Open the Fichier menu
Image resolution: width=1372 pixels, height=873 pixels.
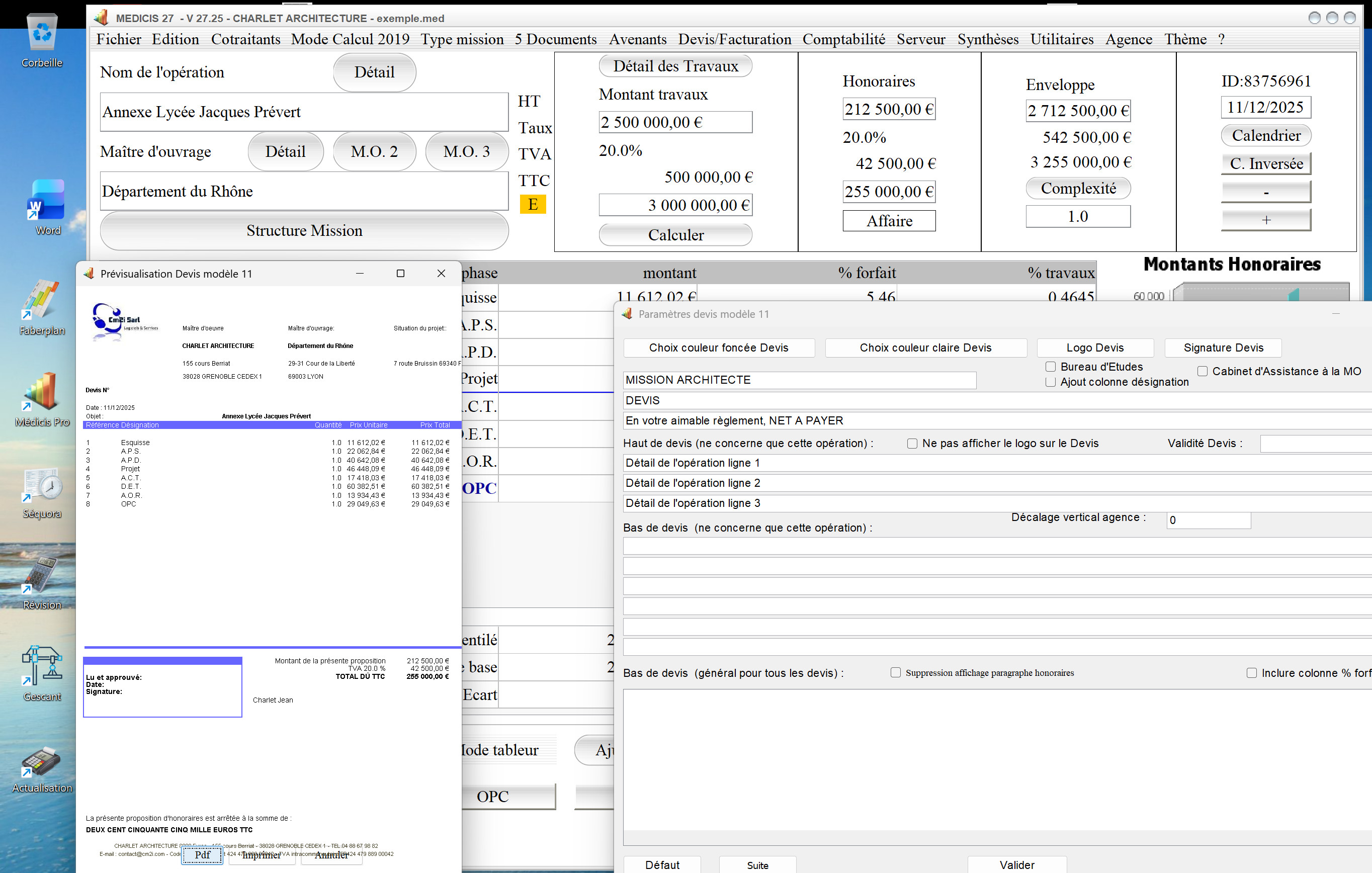pos(119,39)
